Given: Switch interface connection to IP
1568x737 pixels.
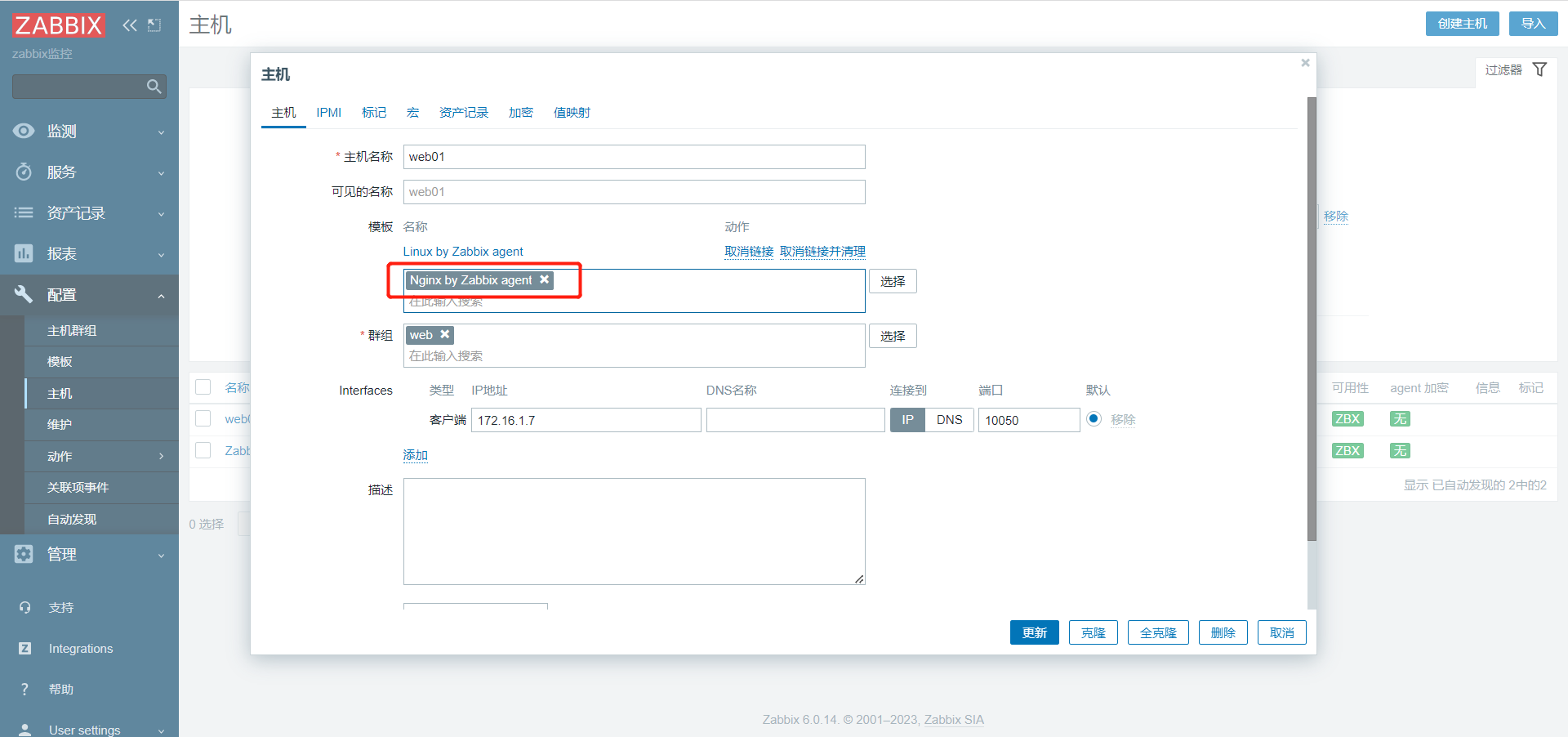Looking at the screenshot, I should [x=907, y=420].
